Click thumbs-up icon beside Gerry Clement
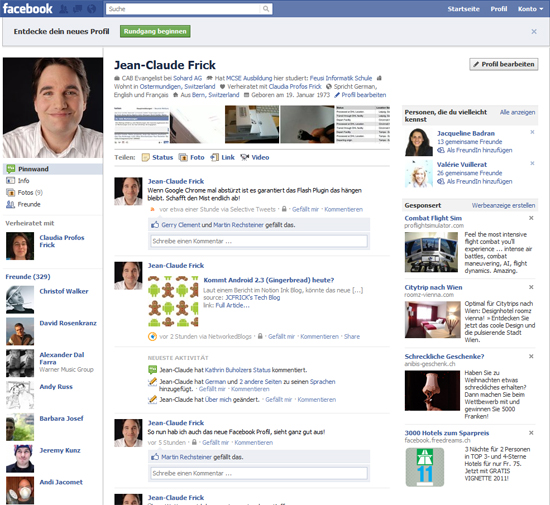Screen dimensions: 550x505 [155, 225]
